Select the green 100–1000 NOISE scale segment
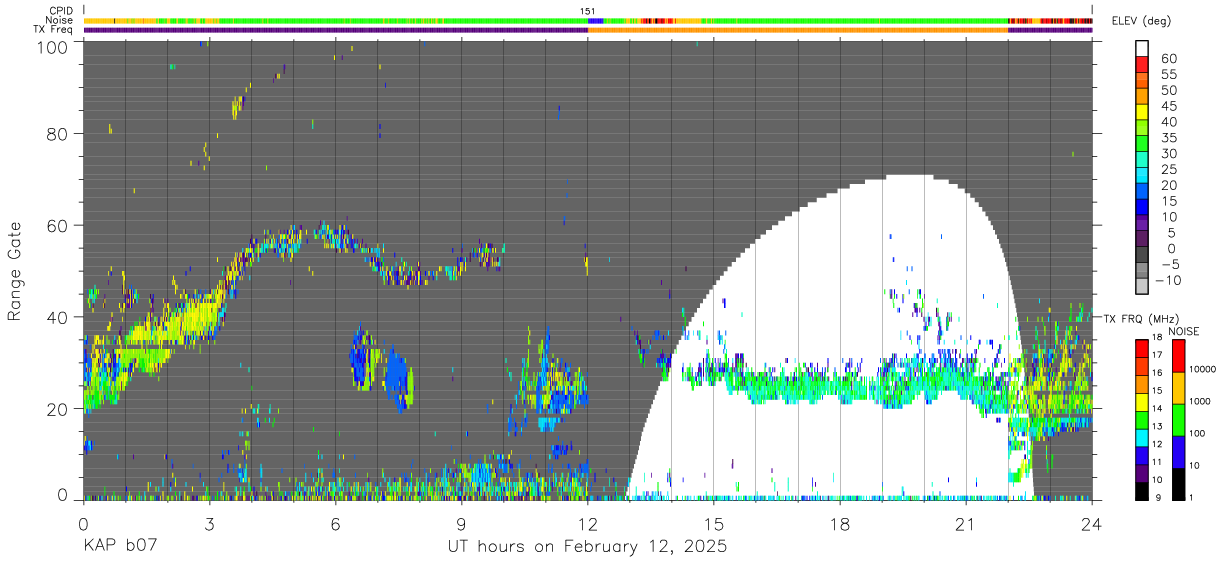 1178,420
